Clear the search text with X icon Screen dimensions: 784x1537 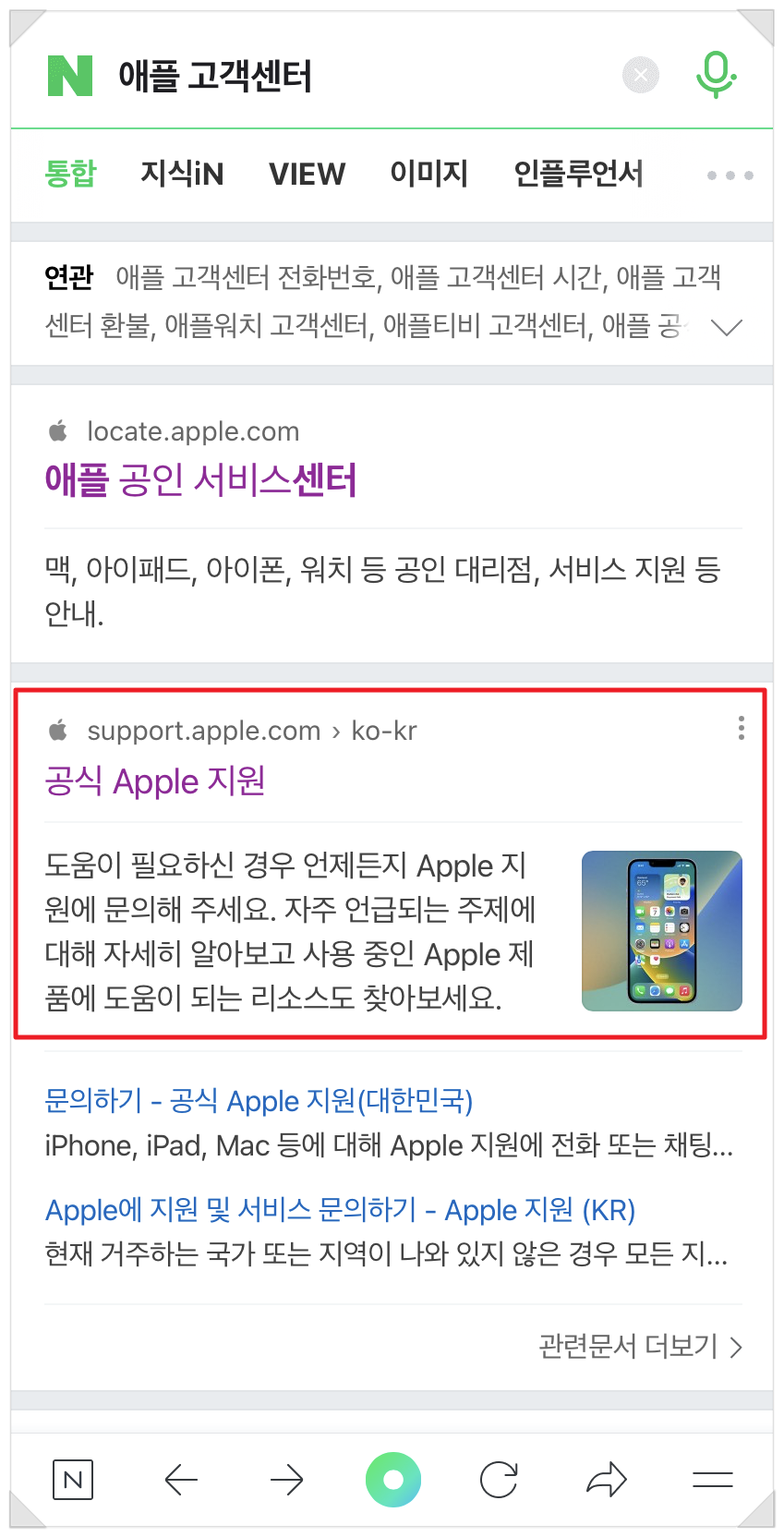pyautogui.click(x=641, y=75)
